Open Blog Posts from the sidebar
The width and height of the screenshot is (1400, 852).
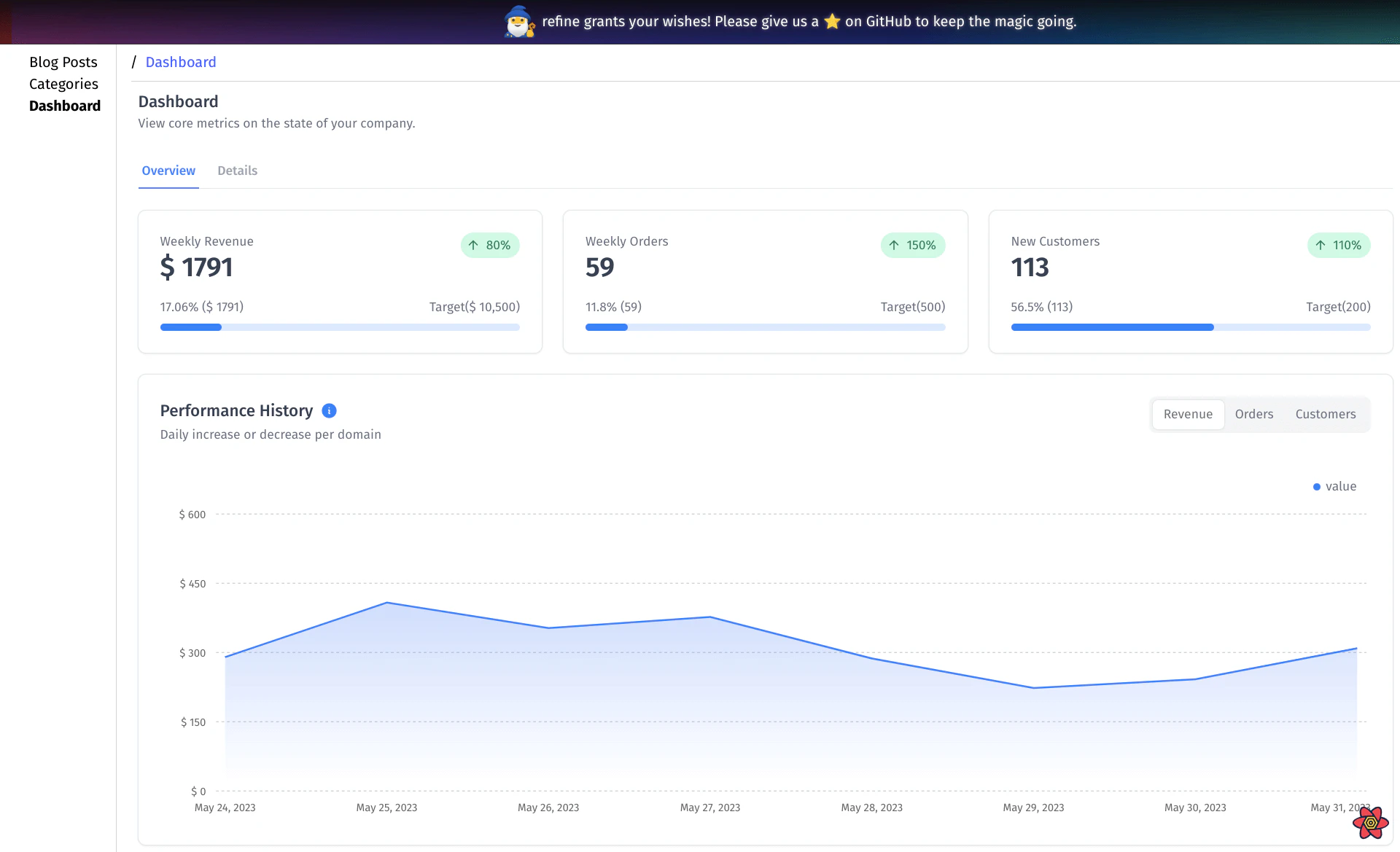pyautogui.click(x=63, y=62)
